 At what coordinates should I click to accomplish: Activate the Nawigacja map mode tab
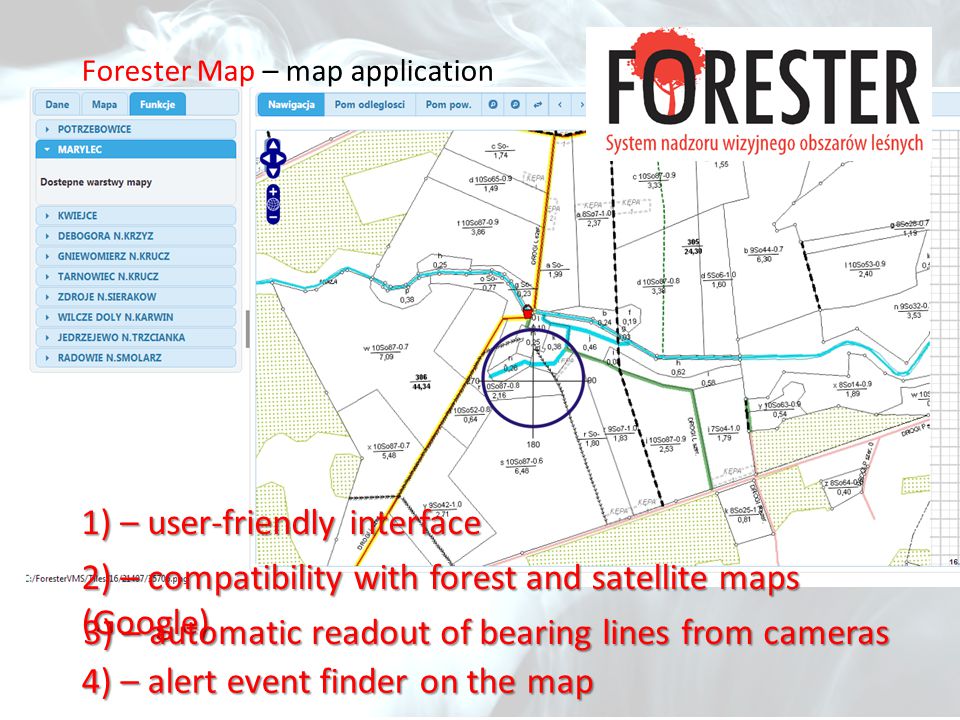pyautogui.click(x=291, y=105)
